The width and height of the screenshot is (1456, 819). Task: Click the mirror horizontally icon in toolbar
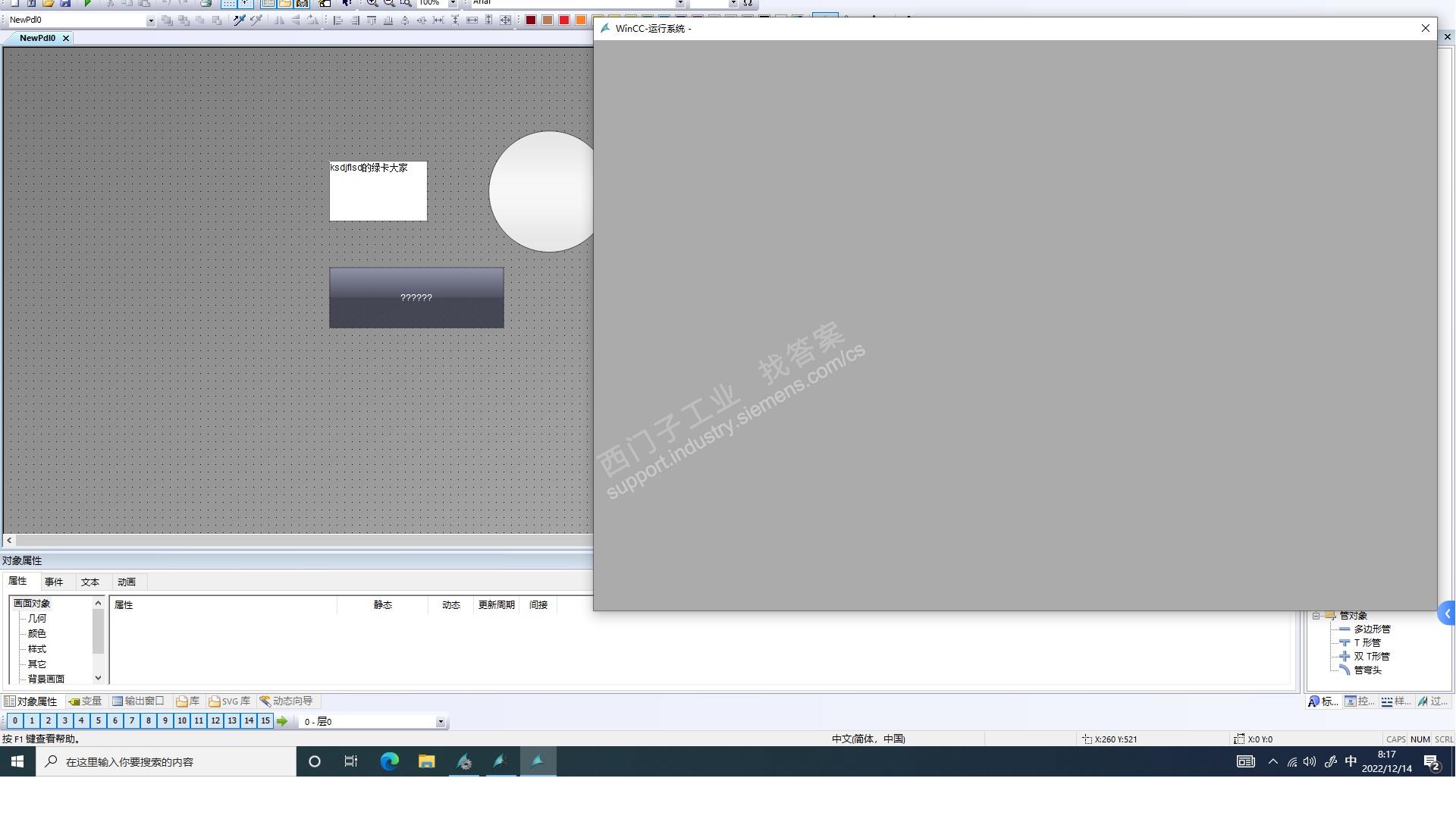(x=280, y=20)
